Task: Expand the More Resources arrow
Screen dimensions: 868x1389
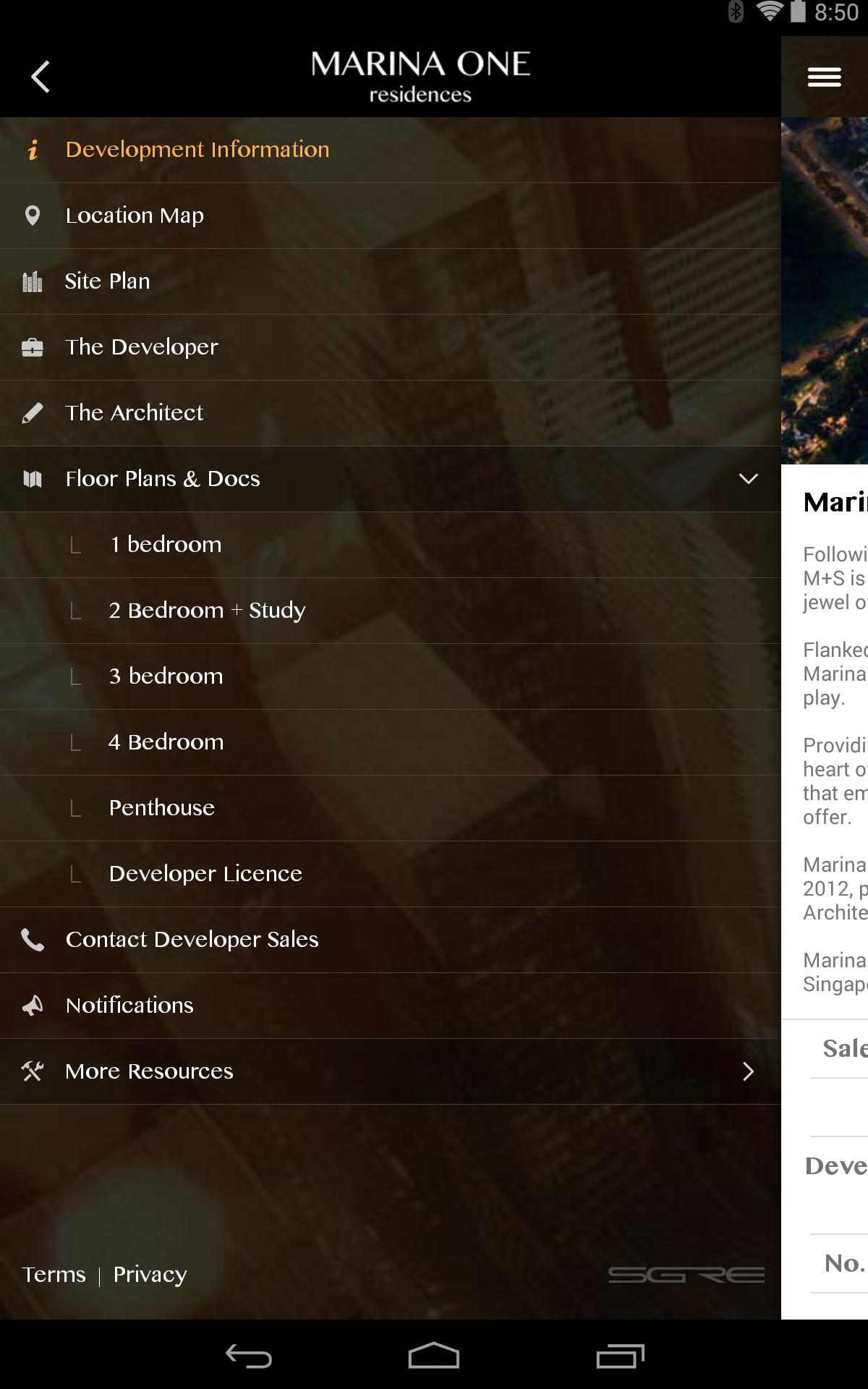Action: 749,1071
